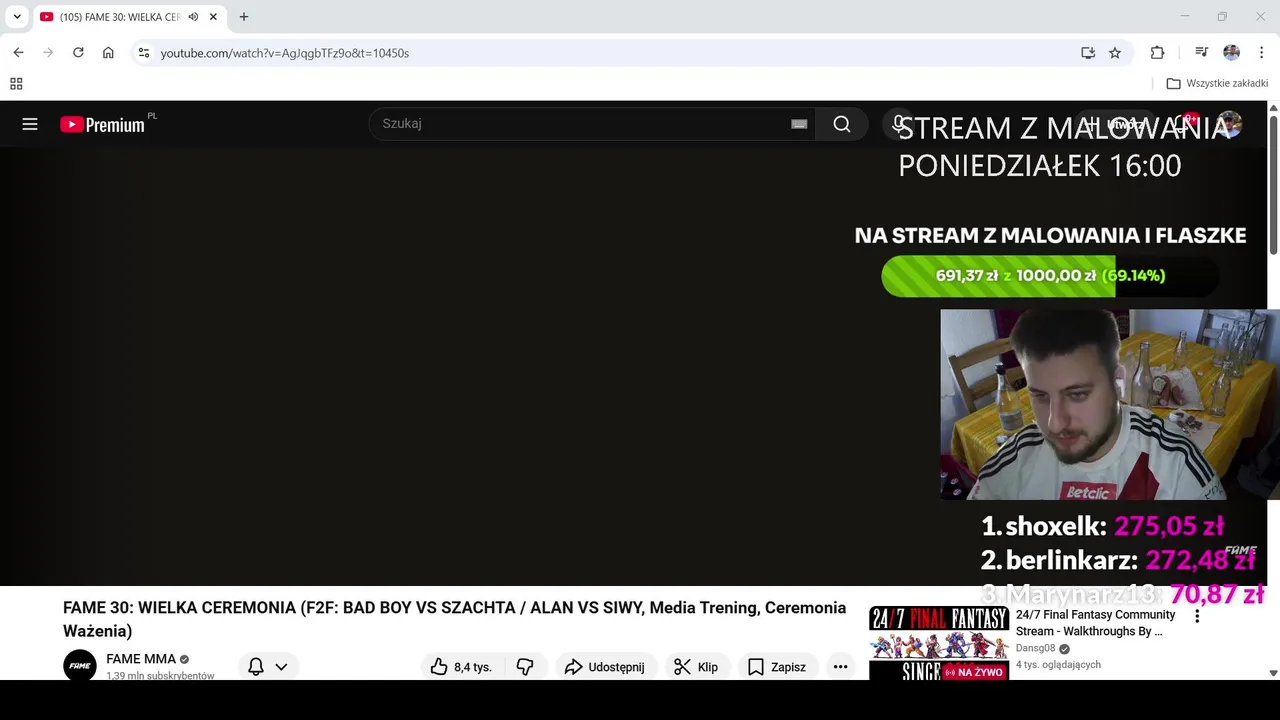Viewport: 1280px width, 720px height.
Task: Open 24/7 Final Fantasy Community Stream title
Action: [1096, 623]
